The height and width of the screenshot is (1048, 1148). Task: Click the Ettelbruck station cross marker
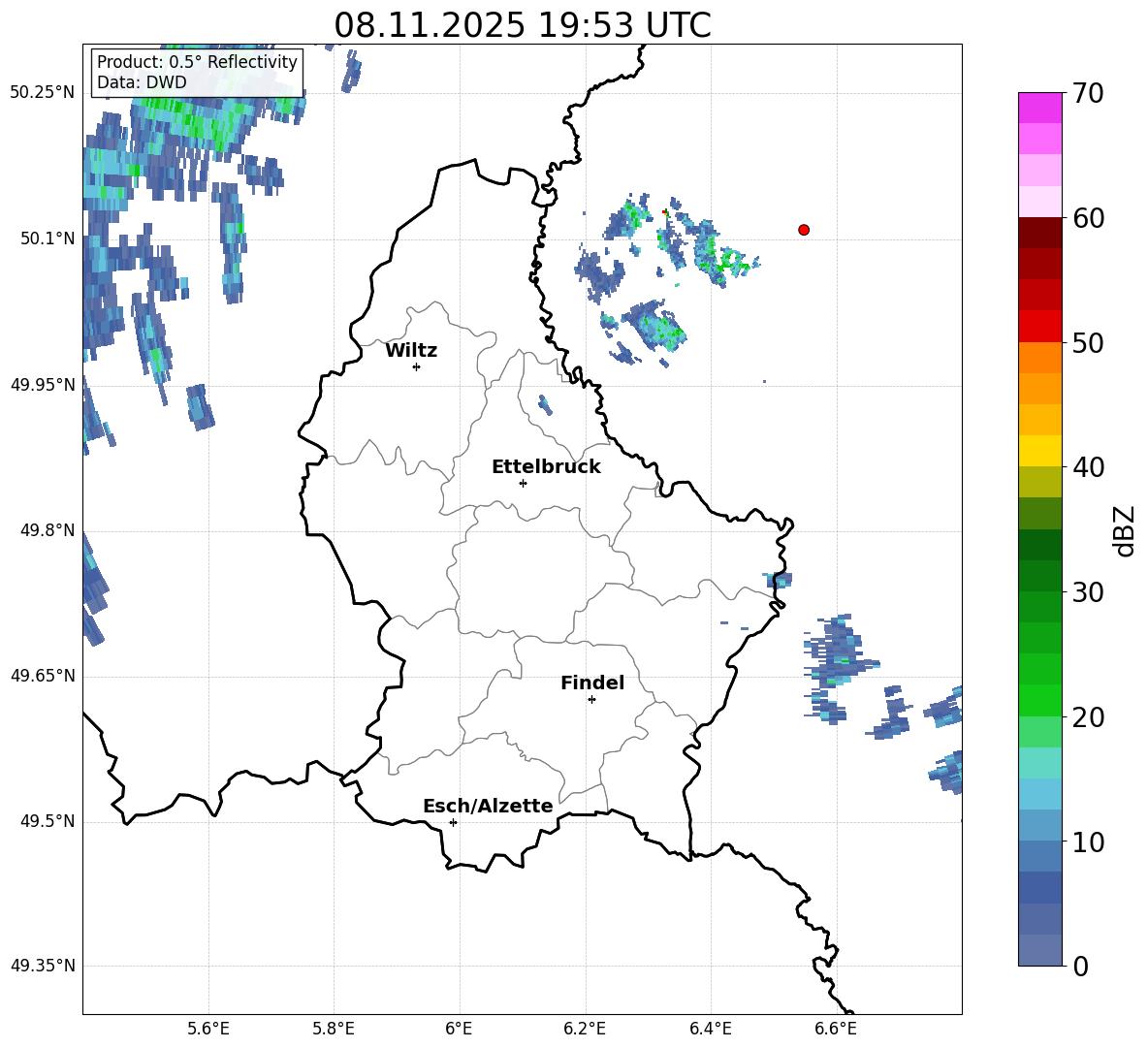[523, 483]
